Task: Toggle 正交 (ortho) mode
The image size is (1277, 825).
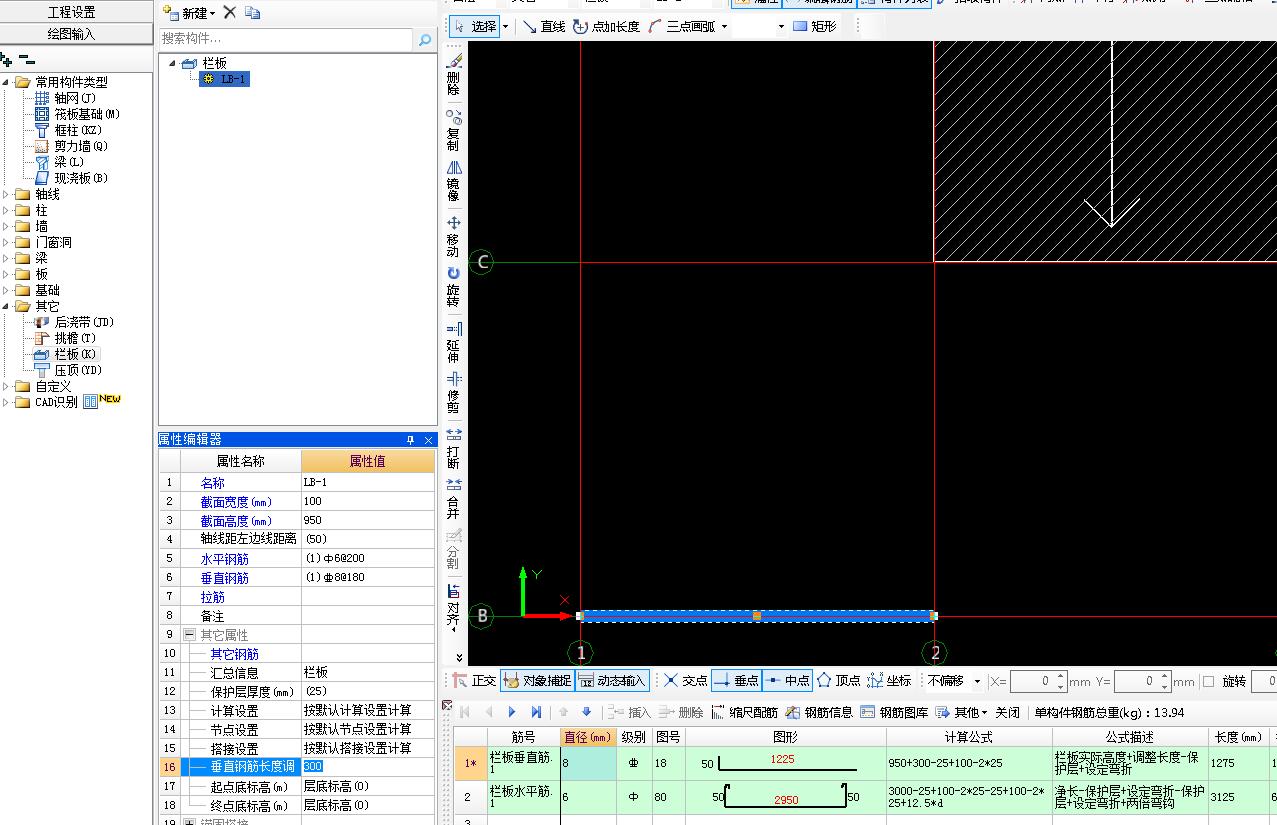Action: tap(474, 681)
